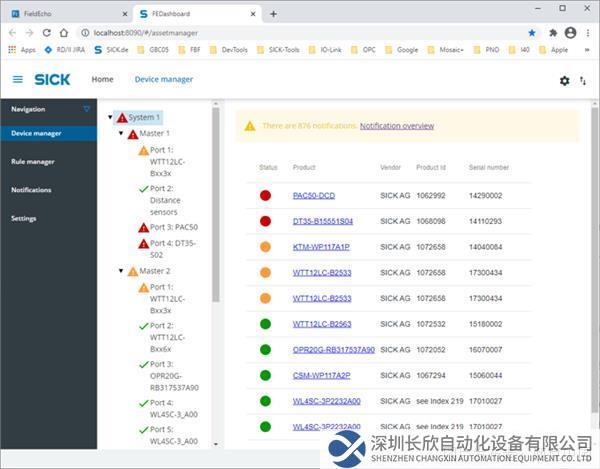Bookmark this page with the star icon
This screenshot has width=600, height=469.
coord(531,32)
